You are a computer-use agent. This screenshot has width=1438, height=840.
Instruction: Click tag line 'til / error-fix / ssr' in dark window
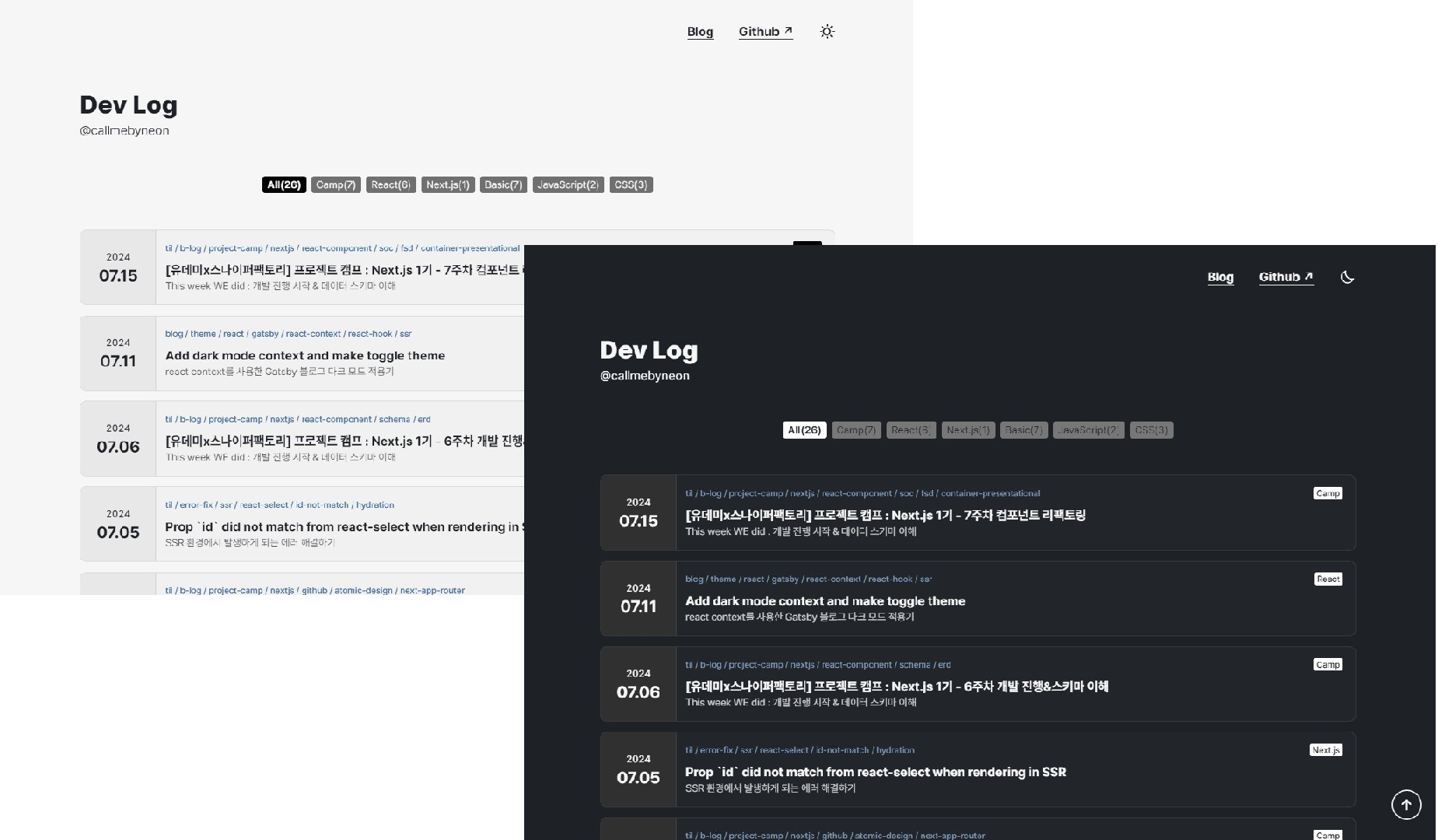point(799,750)
